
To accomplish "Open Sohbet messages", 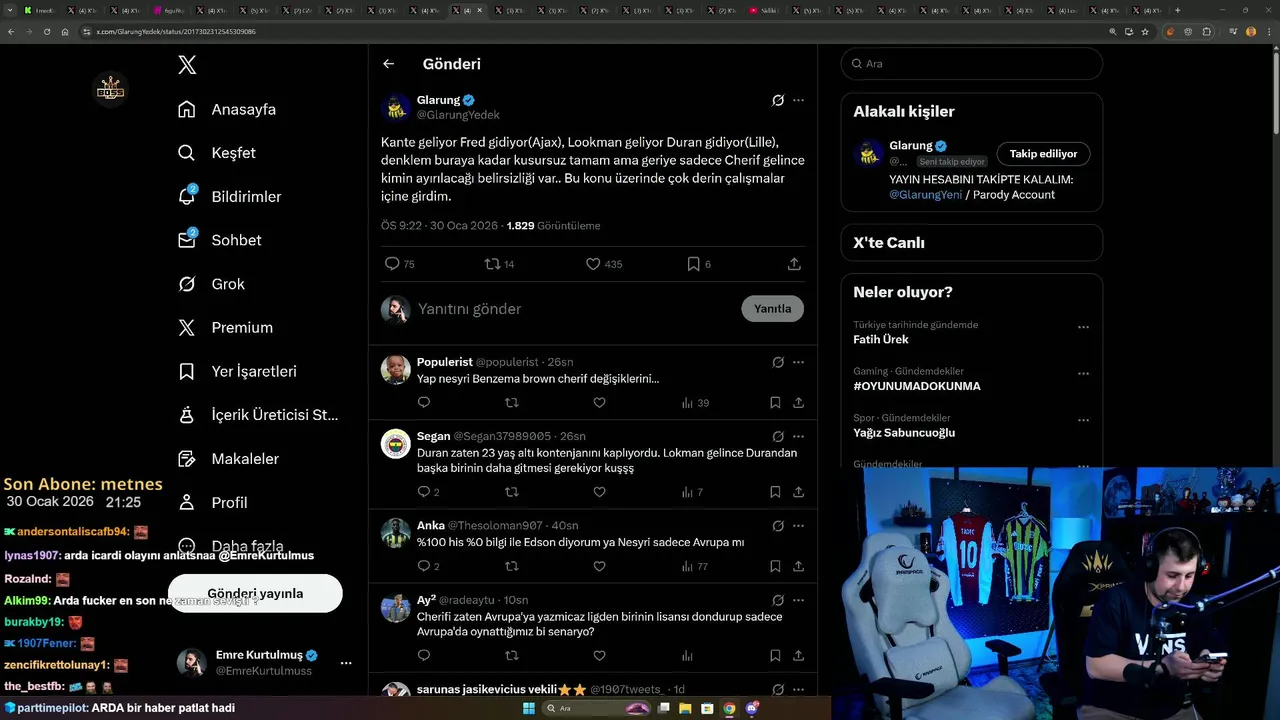I will point(219,240).
